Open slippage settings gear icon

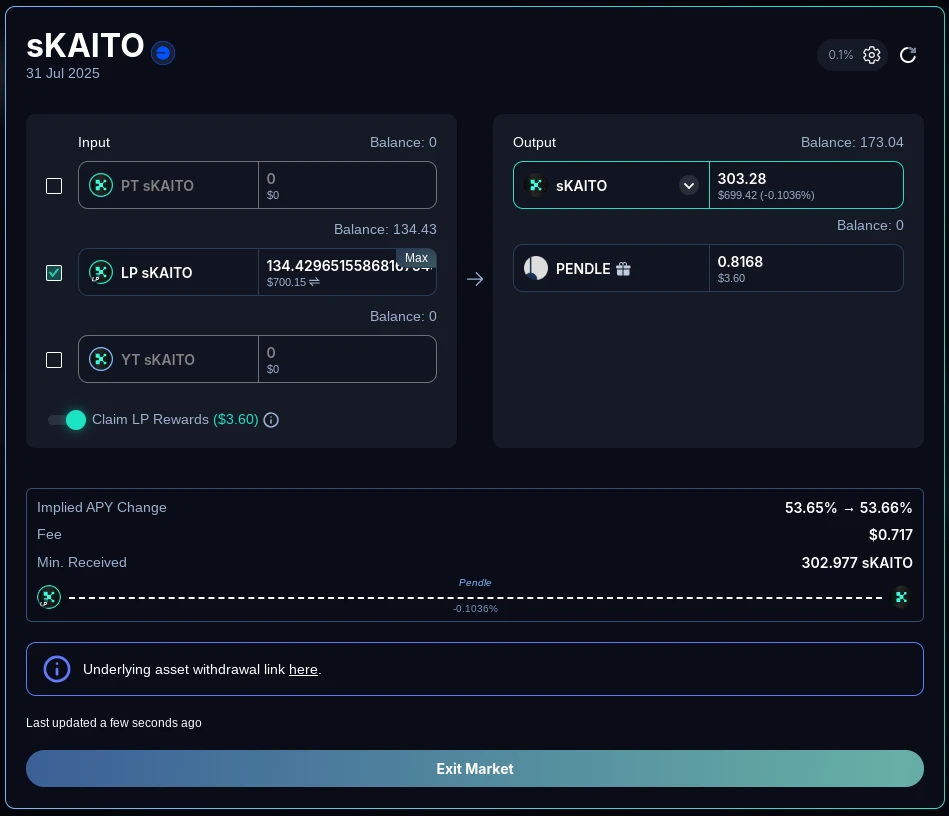[x=871, y=55]
